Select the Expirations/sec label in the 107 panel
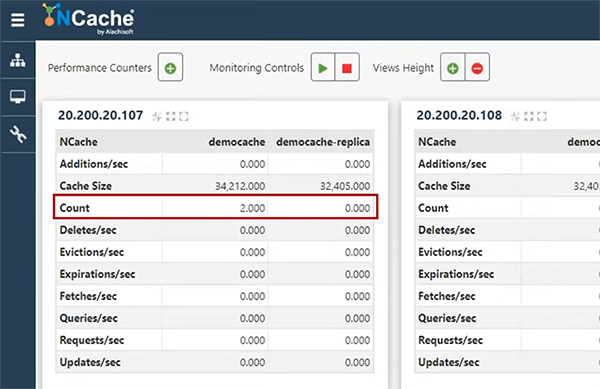 tap(98, 274)
